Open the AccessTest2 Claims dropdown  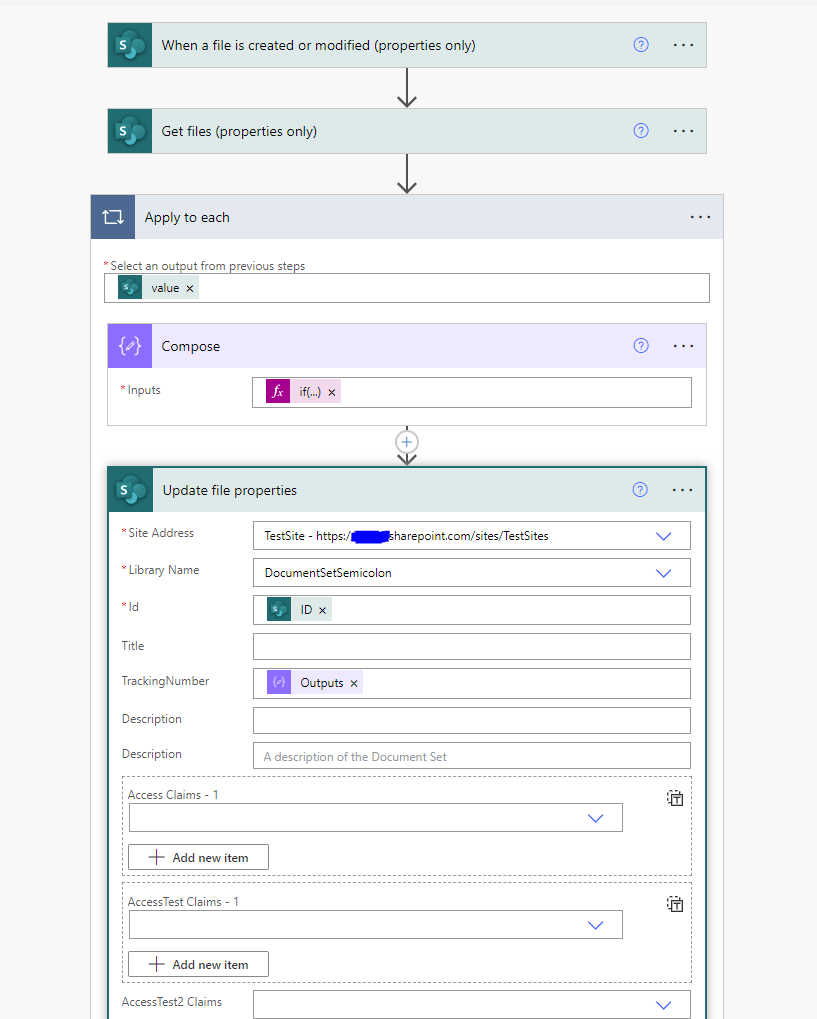[662, 1004]
